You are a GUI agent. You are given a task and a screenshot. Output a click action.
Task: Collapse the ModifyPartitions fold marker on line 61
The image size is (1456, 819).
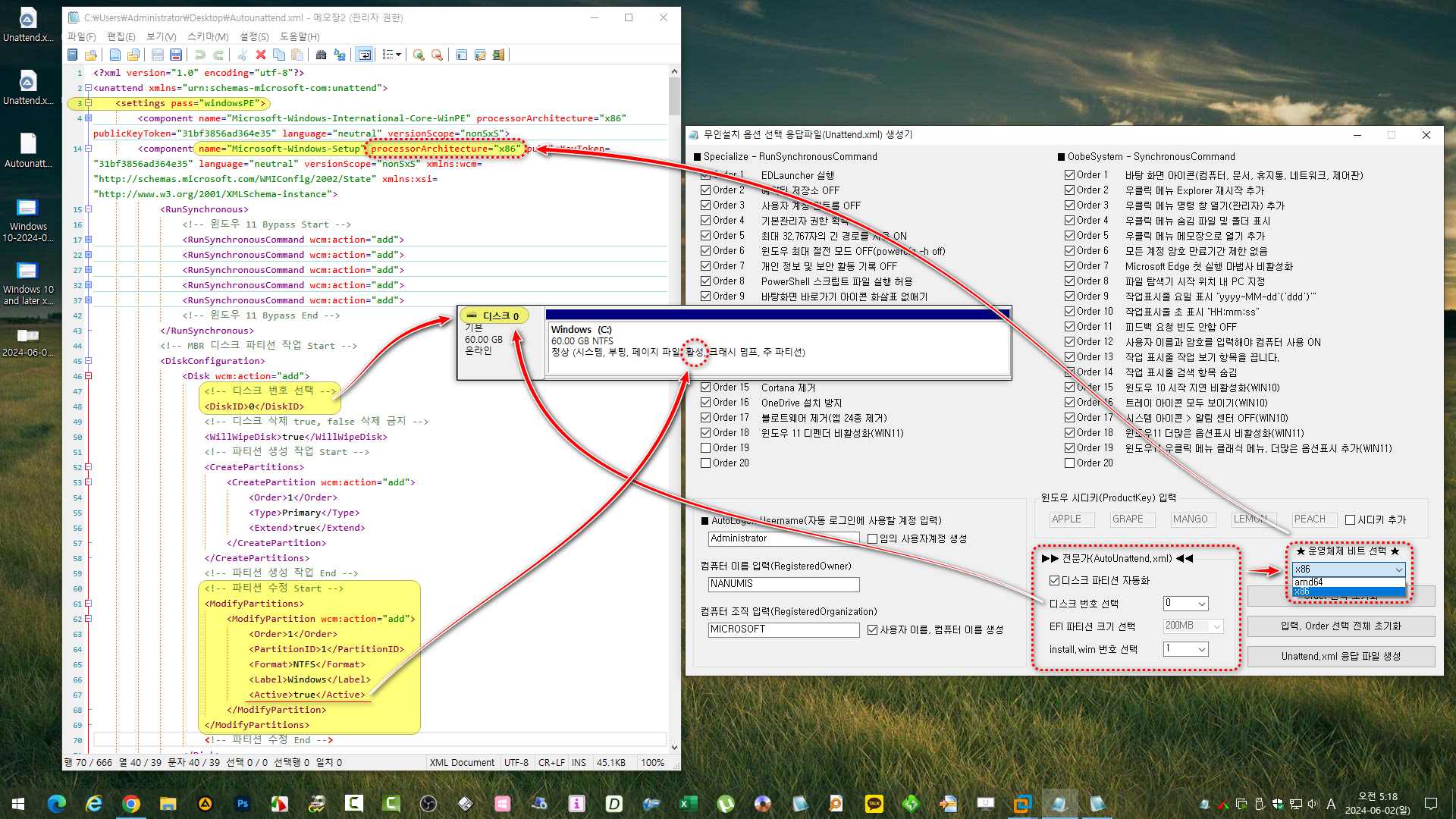click(88, 604)
